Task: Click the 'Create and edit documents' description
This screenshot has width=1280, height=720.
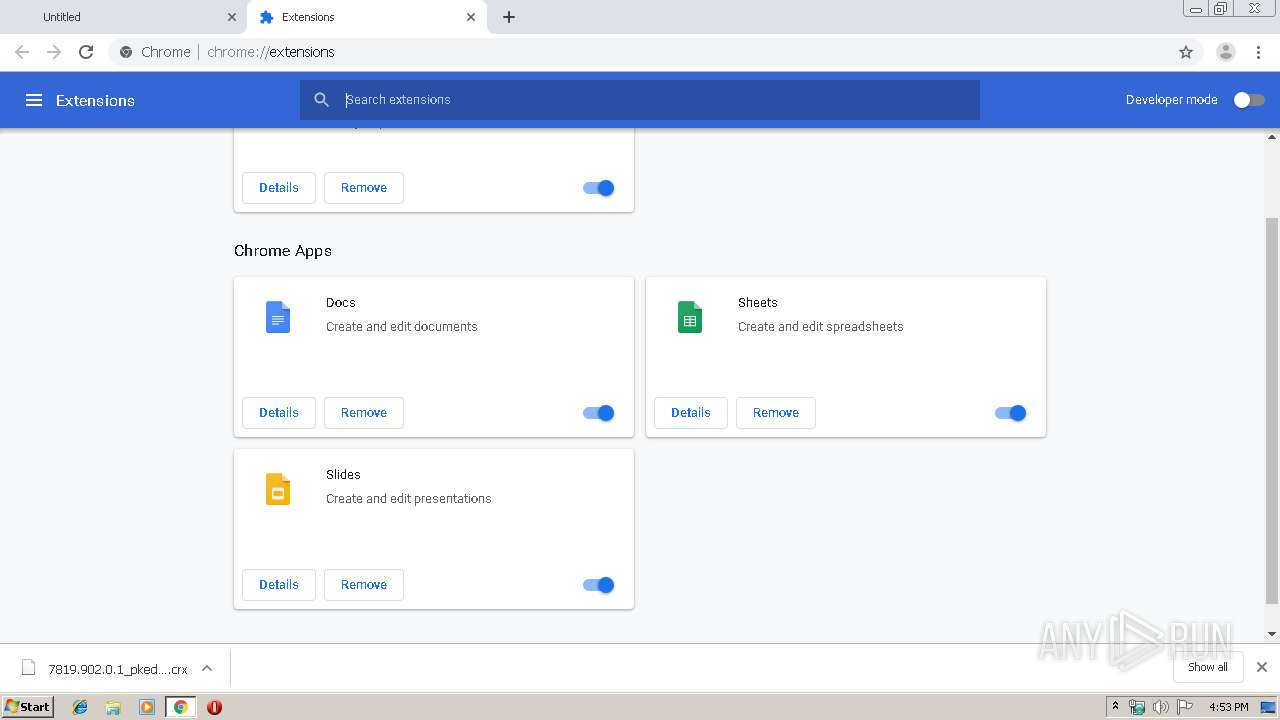Action: 402,327
